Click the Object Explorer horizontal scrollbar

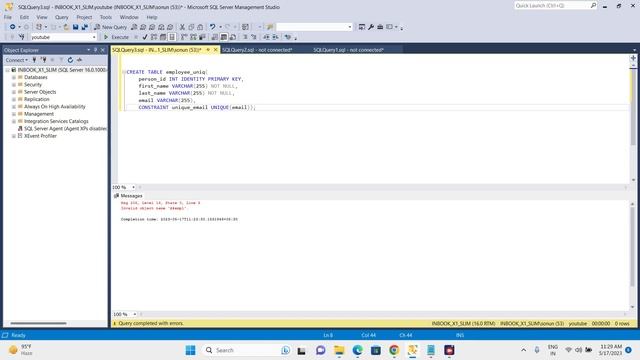point(38,323)
